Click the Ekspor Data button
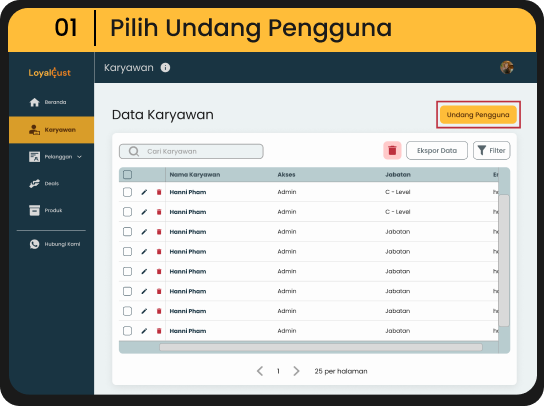Image resolution: width=544 pixels, height=406 pixels. tap(437, 151)
